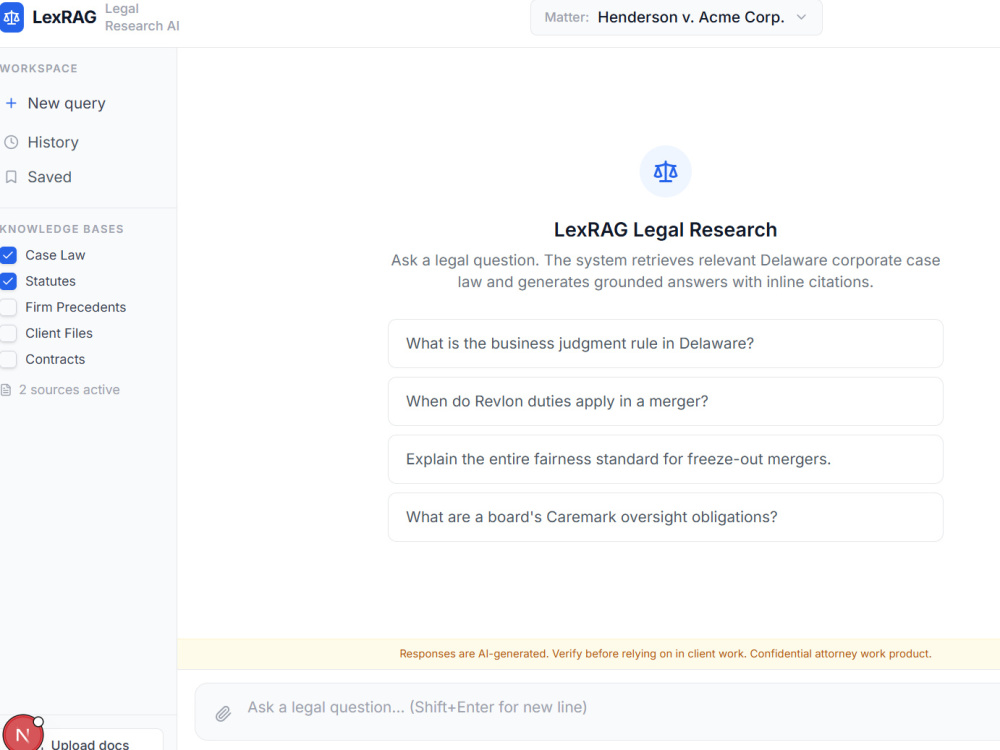1000x750 pixels.
Task: Click the red N user avatar
Action: click(22, 733)
